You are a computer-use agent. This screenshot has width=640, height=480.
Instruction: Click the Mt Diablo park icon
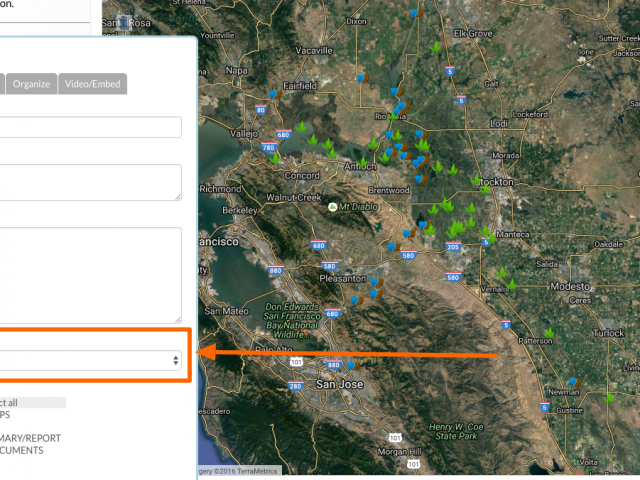[x=333, y=207]
